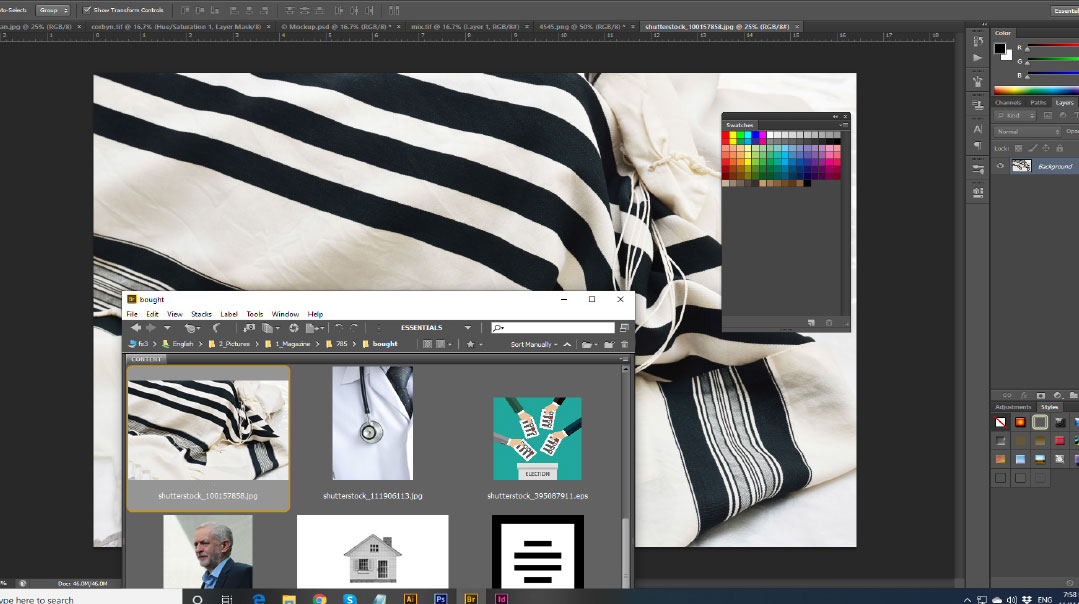Click Open in Camera Raw icon

[294, 328]
